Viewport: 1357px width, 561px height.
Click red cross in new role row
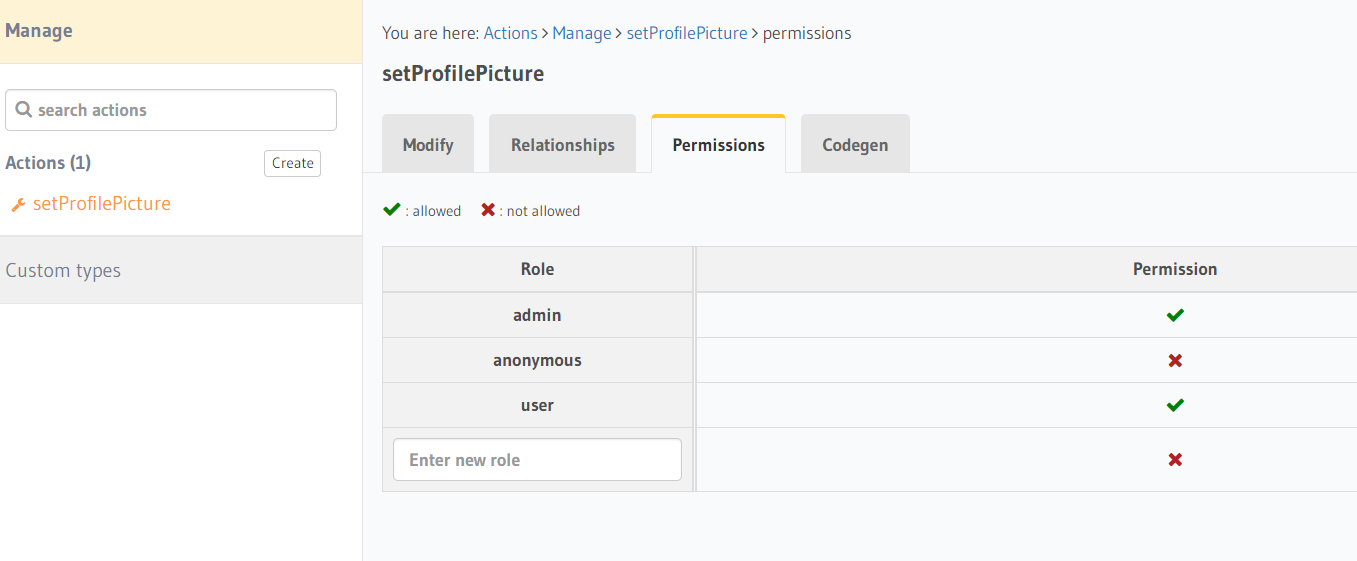(x=1175, y=460)
